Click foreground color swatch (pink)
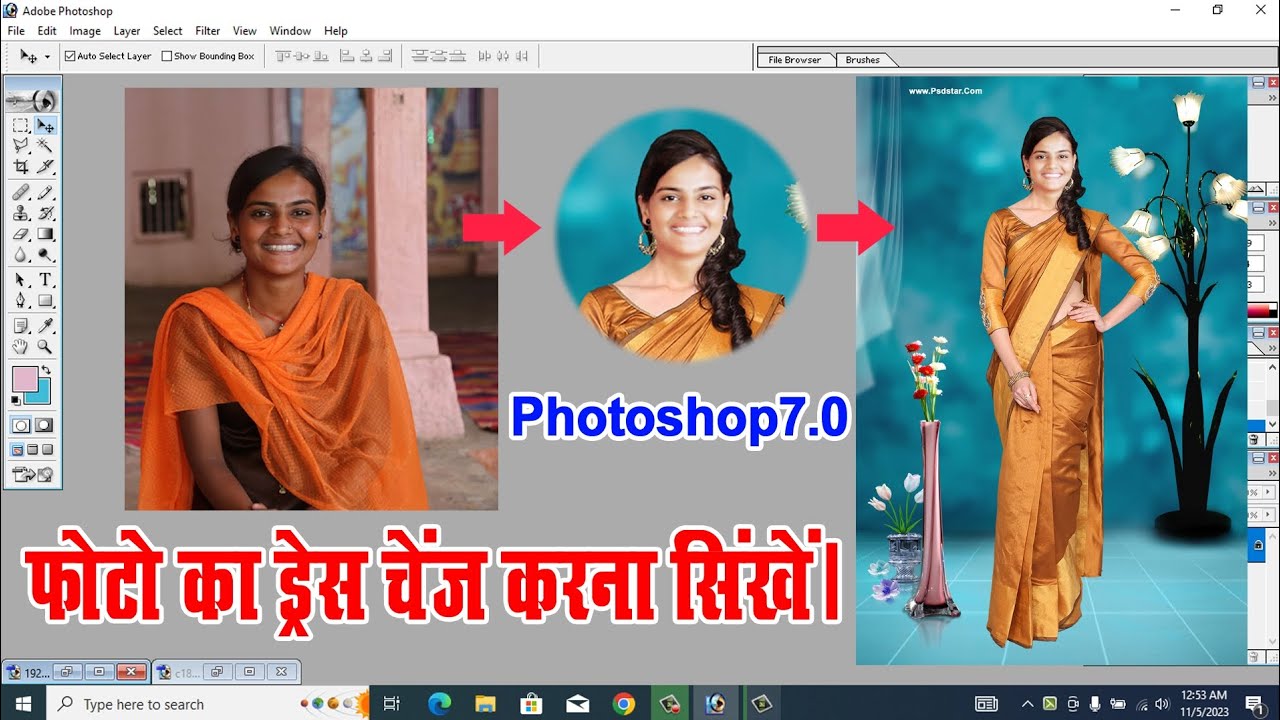This screenshot has width=1280, height=720. coord(24,379)
